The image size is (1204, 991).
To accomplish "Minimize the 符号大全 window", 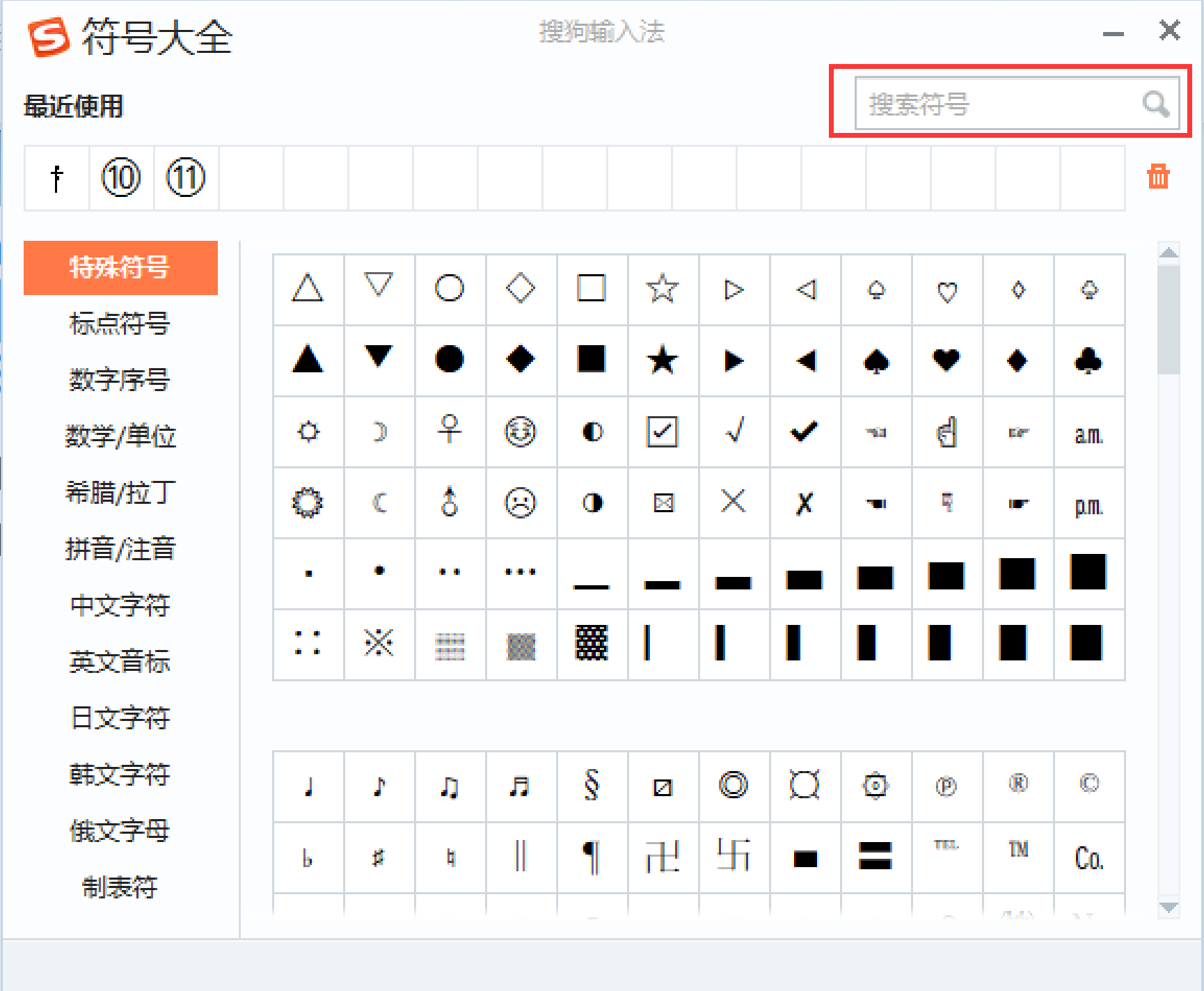I will (x=1114, y=33).
